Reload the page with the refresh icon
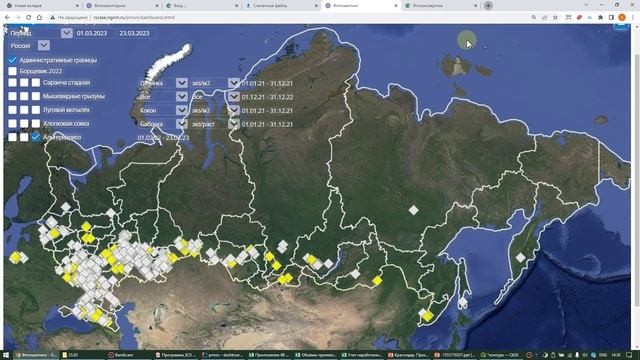 pyautogui.click(x=29, y=18)
